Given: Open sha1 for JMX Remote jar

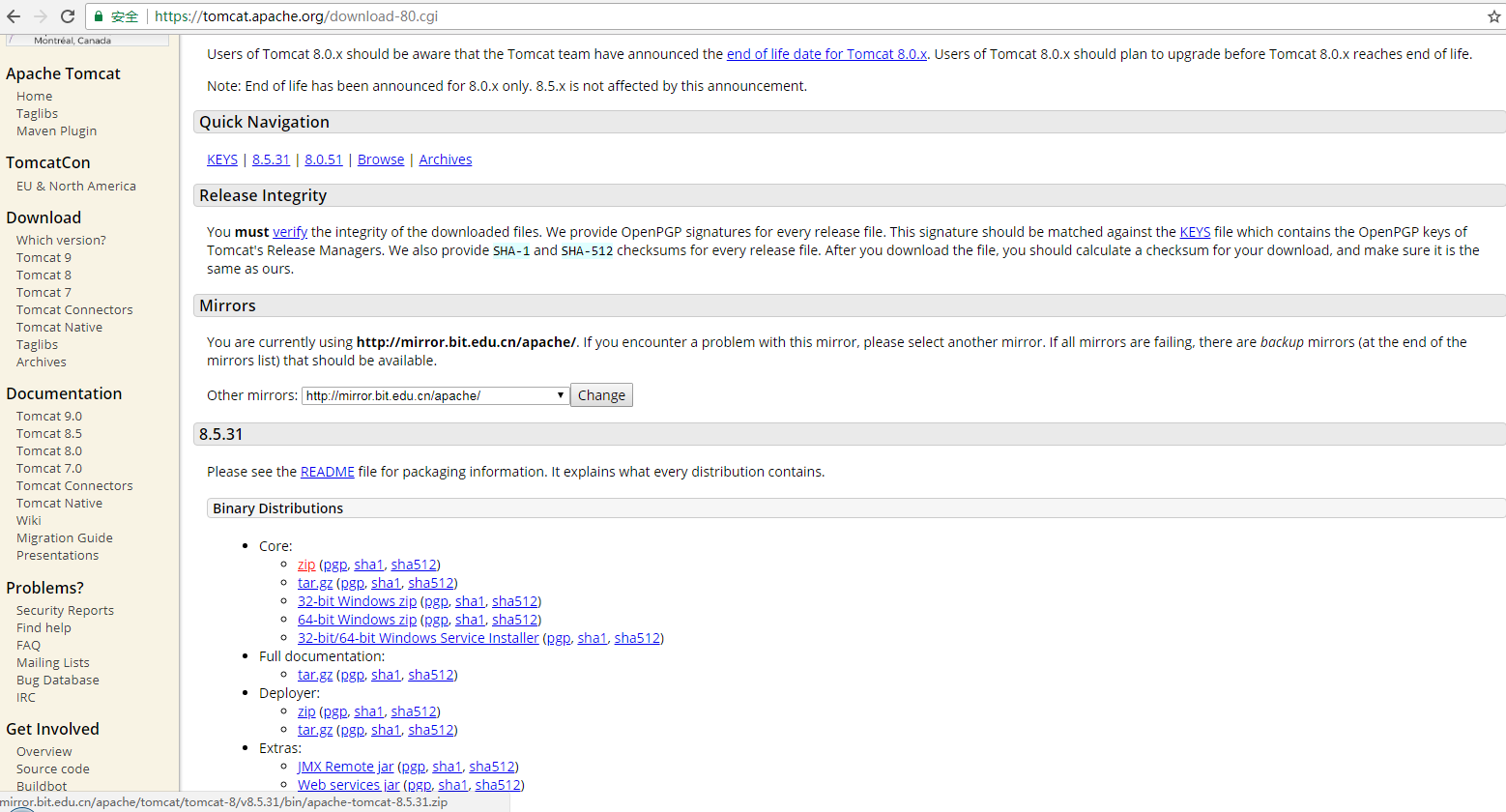Looking at the screenshot, I should click(x=447, y=767).
